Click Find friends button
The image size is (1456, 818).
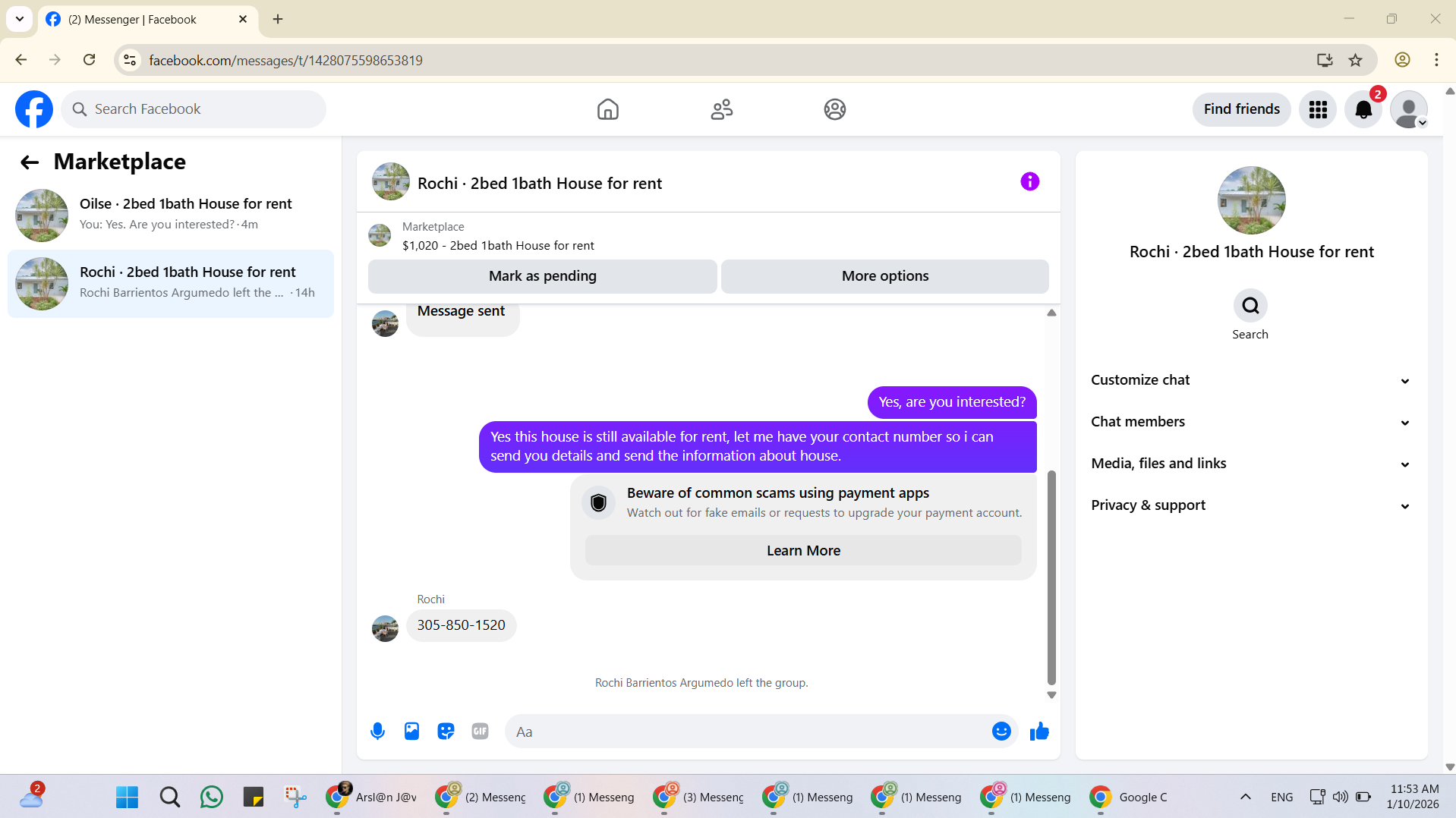1241,109
